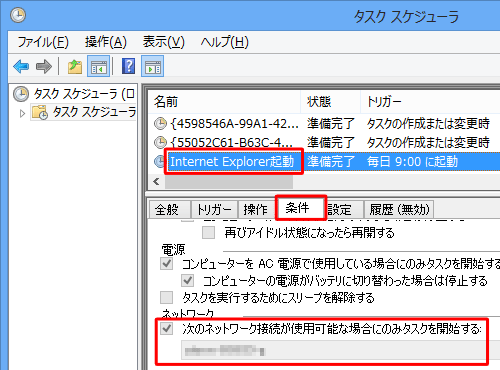
Task: Toggle 次のネットワーク接続が使用可能な場合 checkbox
Action: click(x=167, y=329)
